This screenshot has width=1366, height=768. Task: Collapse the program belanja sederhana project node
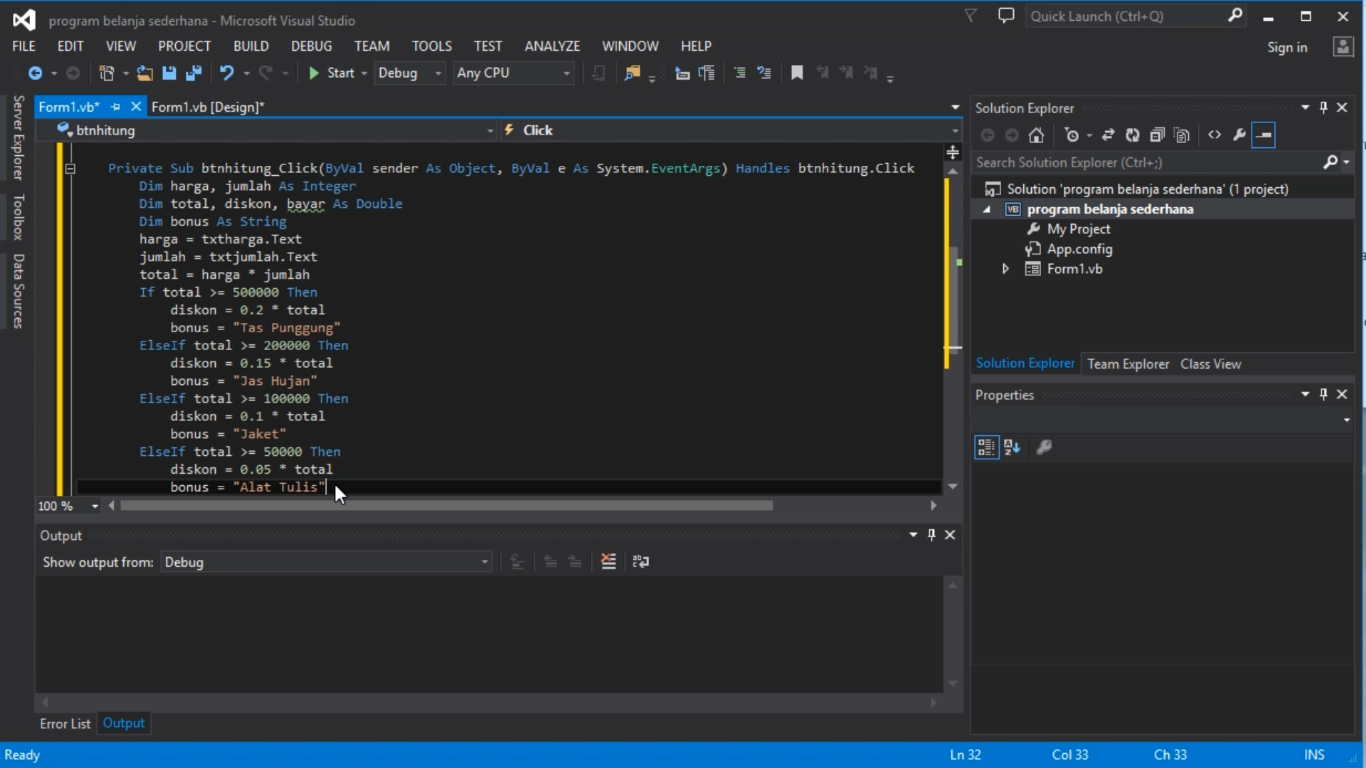point(987,209)
